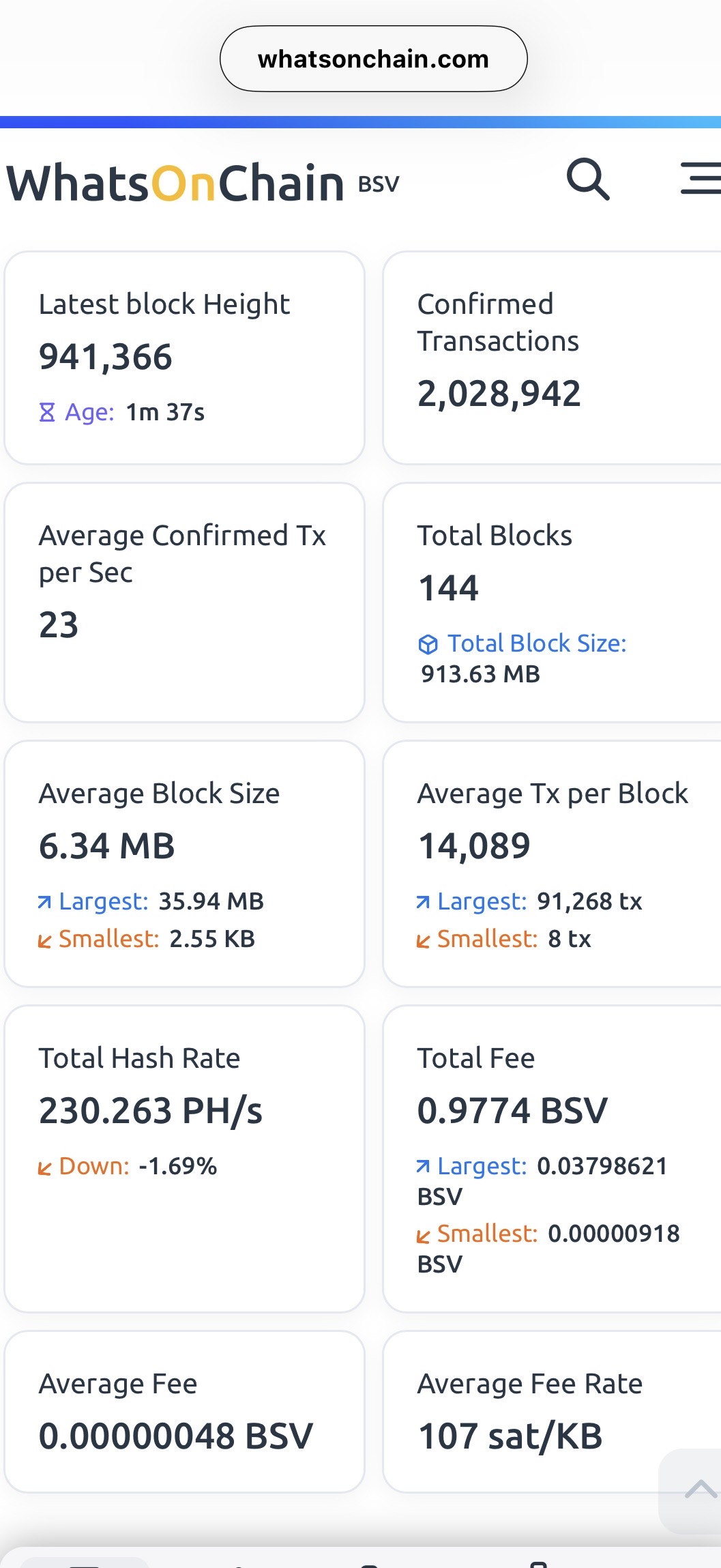Click the cube Total Block Size icon
721x1568 pixels.
[428, 644]
